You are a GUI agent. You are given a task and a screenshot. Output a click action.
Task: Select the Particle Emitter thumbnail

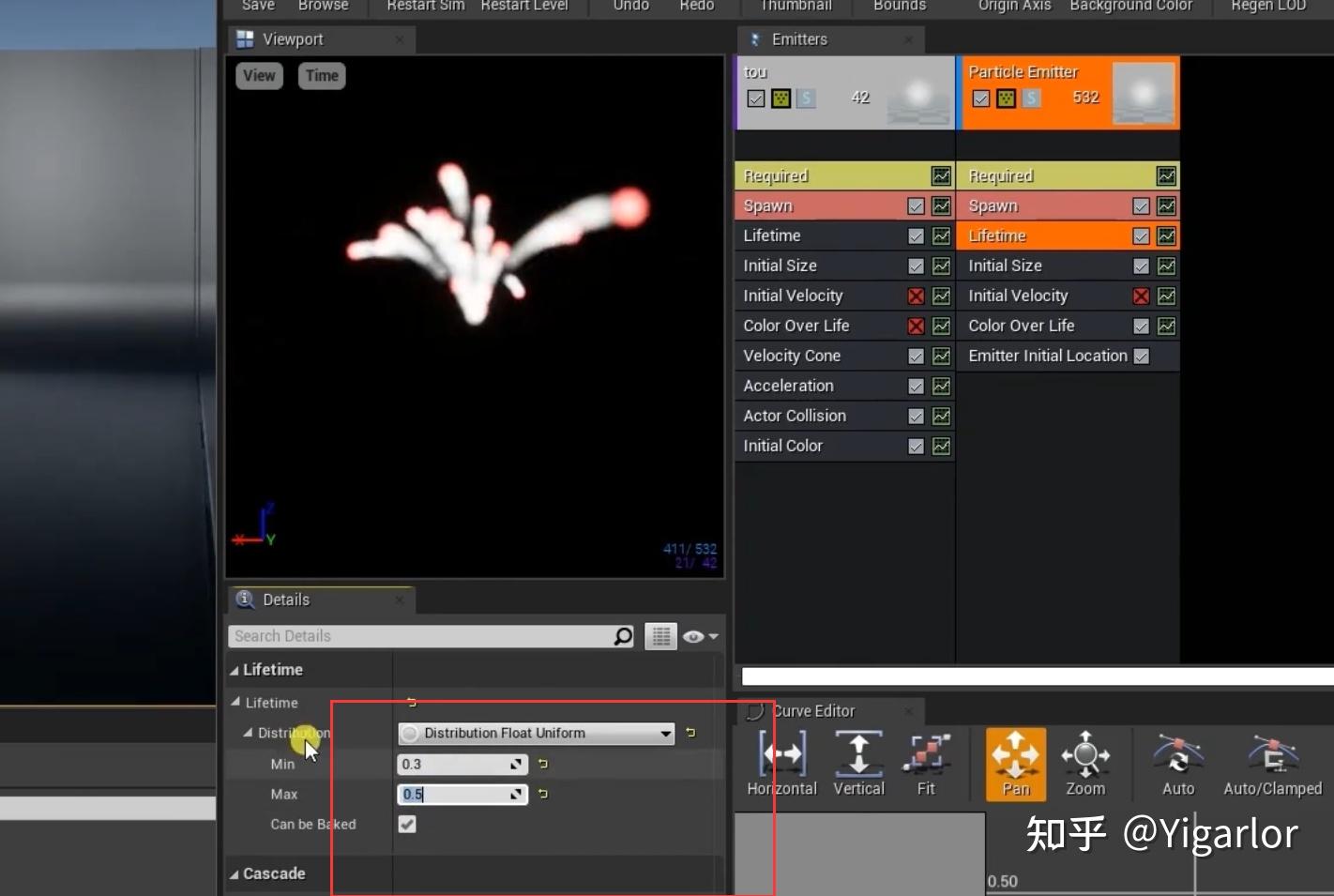[1144, 94]
